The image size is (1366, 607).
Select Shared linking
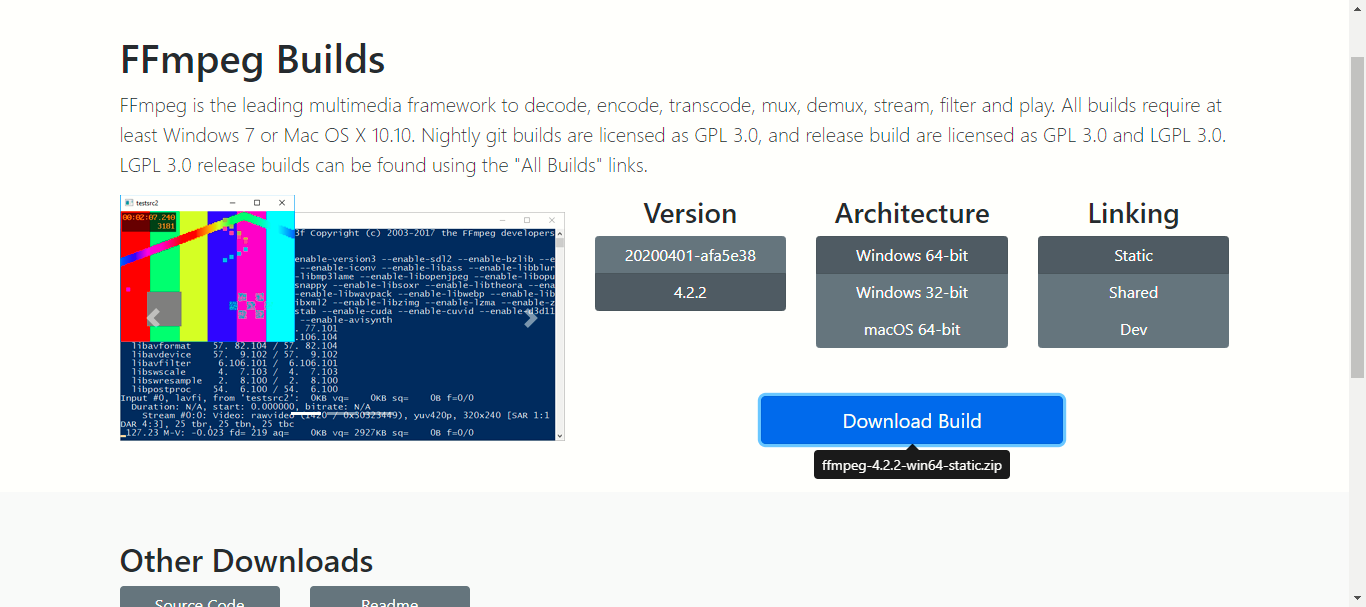click(x=1133, y=292)
